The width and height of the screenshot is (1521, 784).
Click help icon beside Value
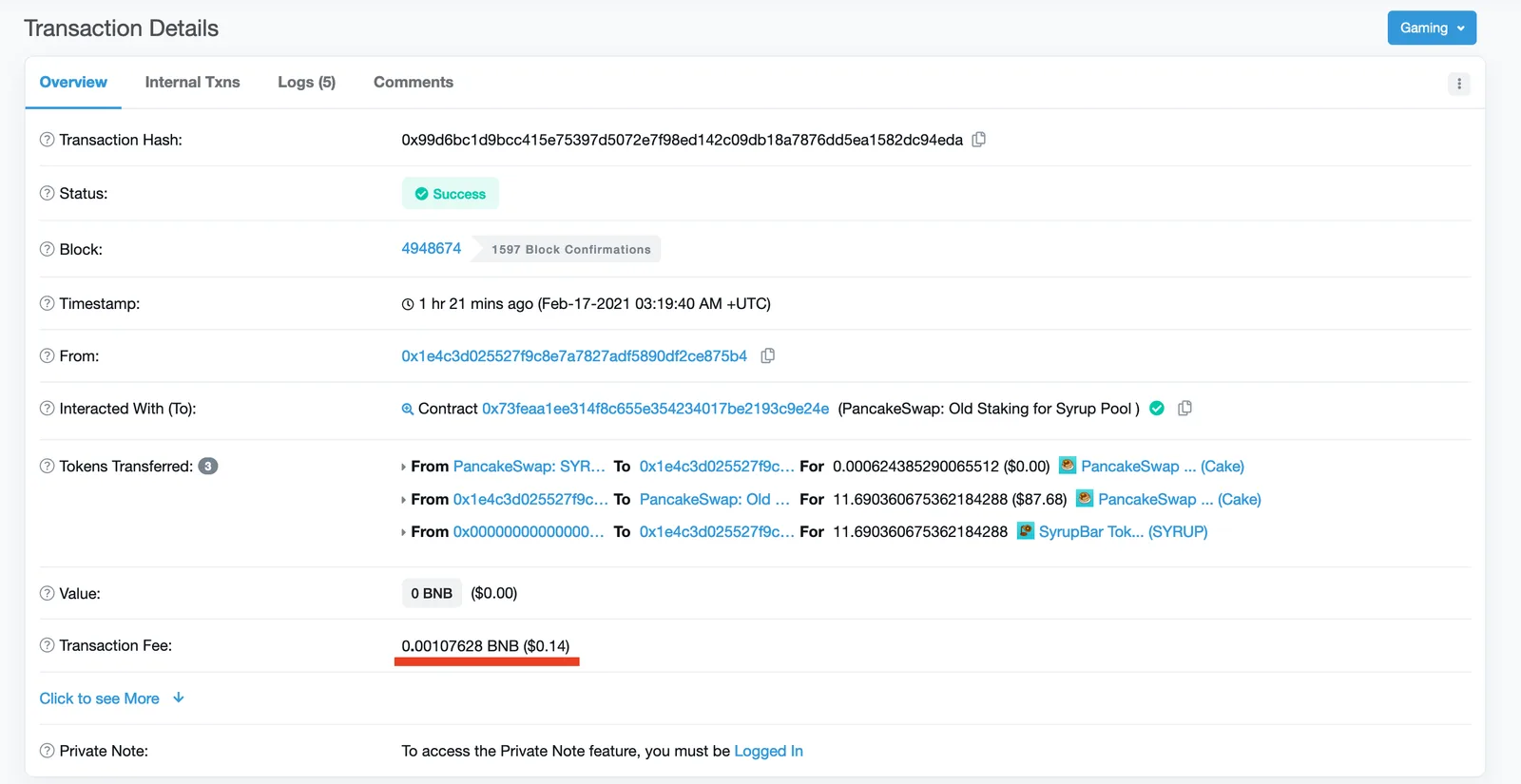tap(48, 593)
